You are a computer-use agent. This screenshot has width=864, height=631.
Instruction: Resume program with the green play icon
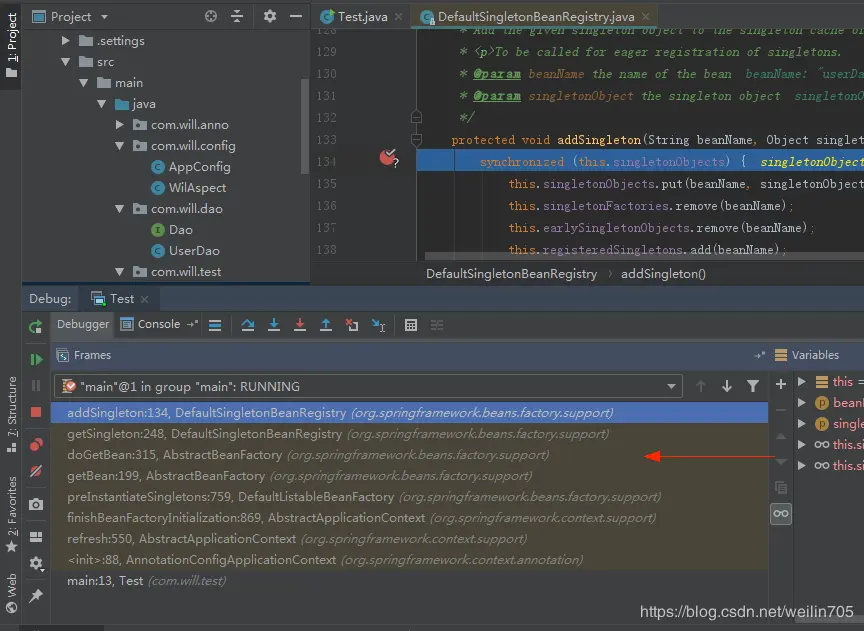[x=36, y=359]
